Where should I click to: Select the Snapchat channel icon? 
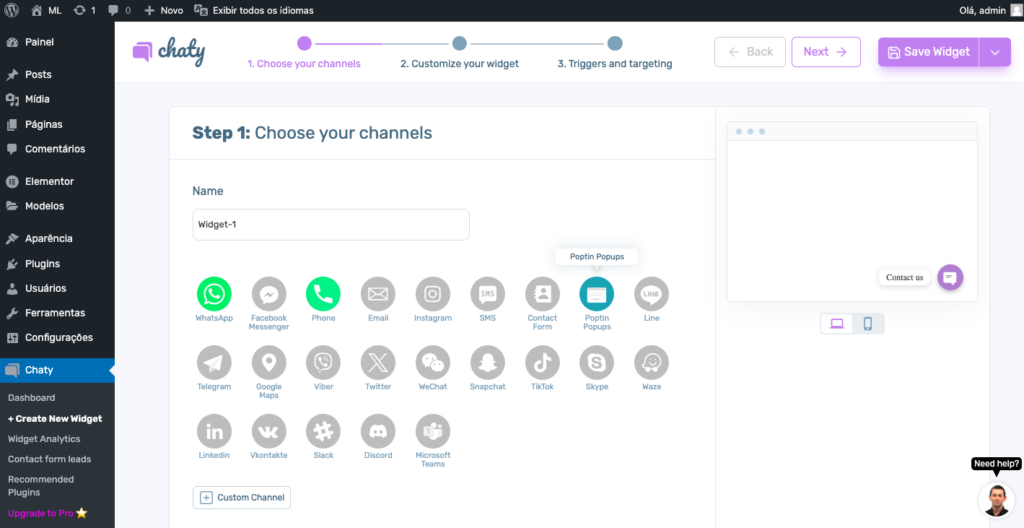(488, 363)
